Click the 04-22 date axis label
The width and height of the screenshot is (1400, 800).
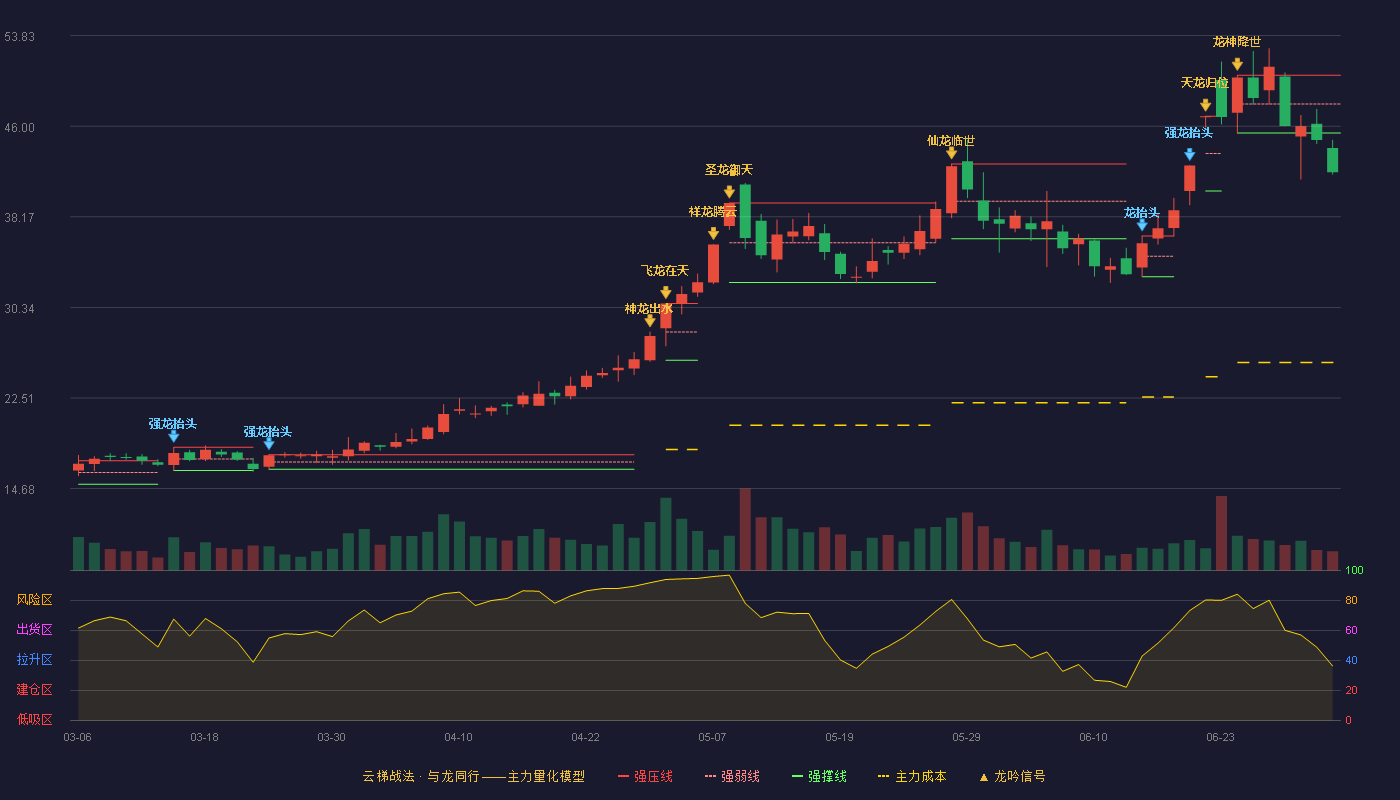pyautogui.click(x=585, y=737)
